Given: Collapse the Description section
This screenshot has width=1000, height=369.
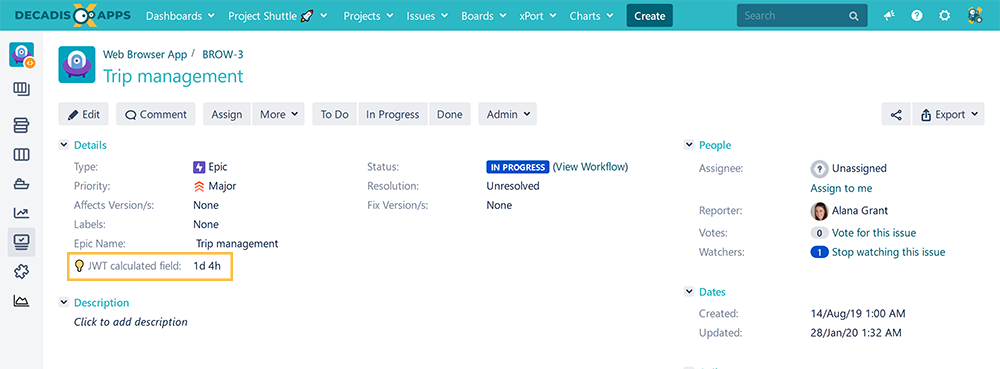Looking at the screenshot, I should pos(64,303).
